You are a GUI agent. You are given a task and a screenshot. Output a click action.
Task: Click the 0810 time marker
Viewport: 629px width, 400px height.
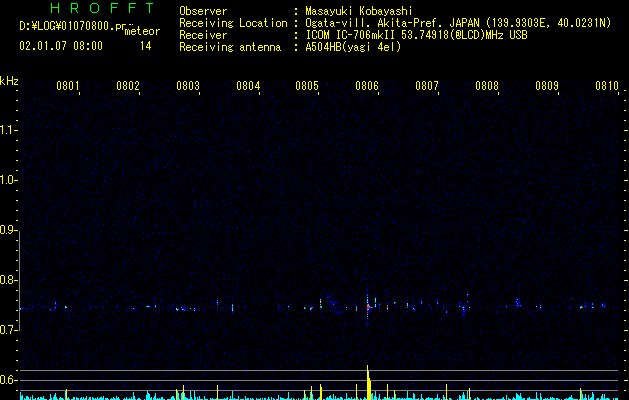coord(607,86)
